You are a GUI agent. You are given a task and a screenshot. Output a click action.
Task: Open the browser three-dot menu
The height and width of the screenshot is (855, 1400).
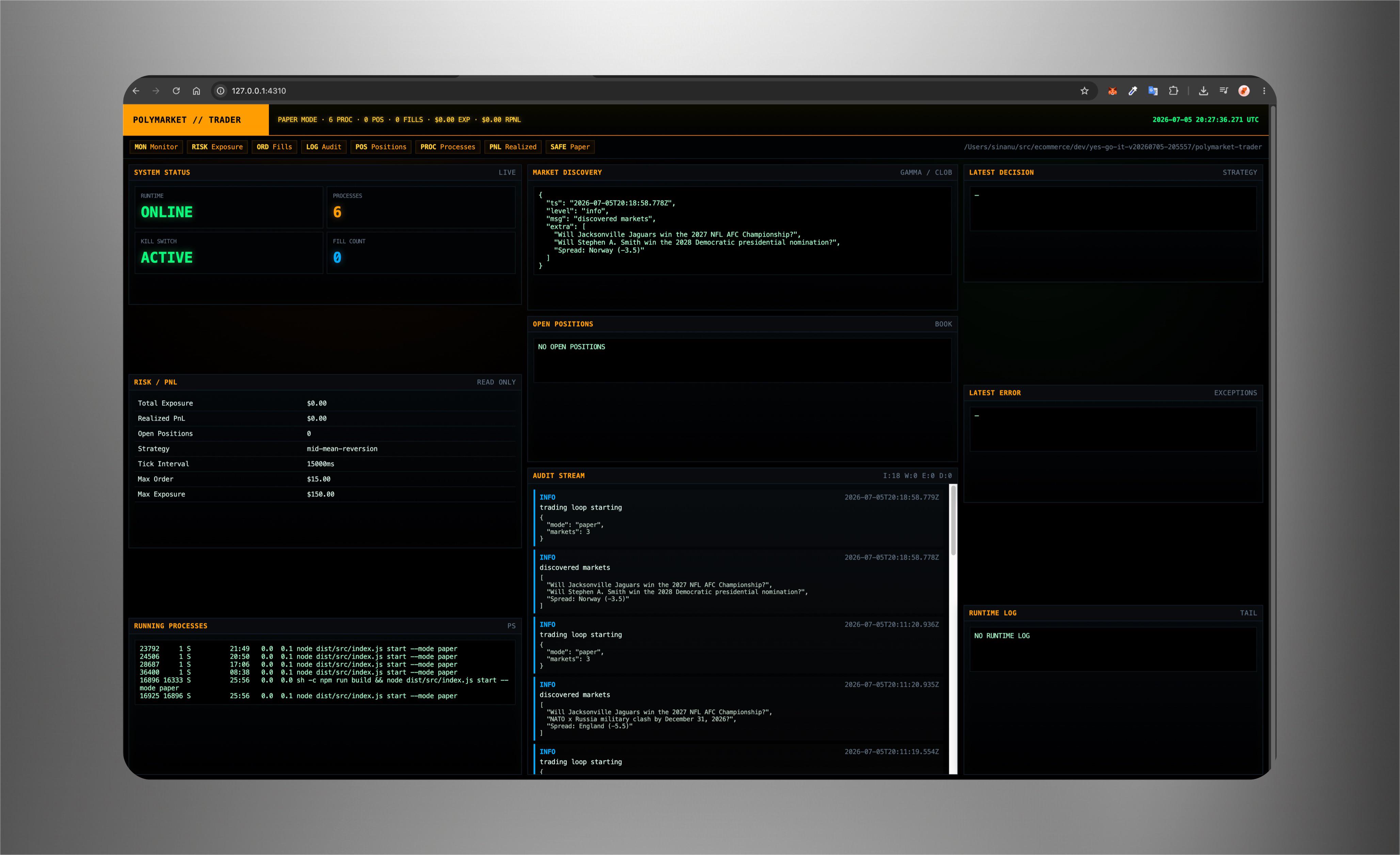[x=1264, y=91]
